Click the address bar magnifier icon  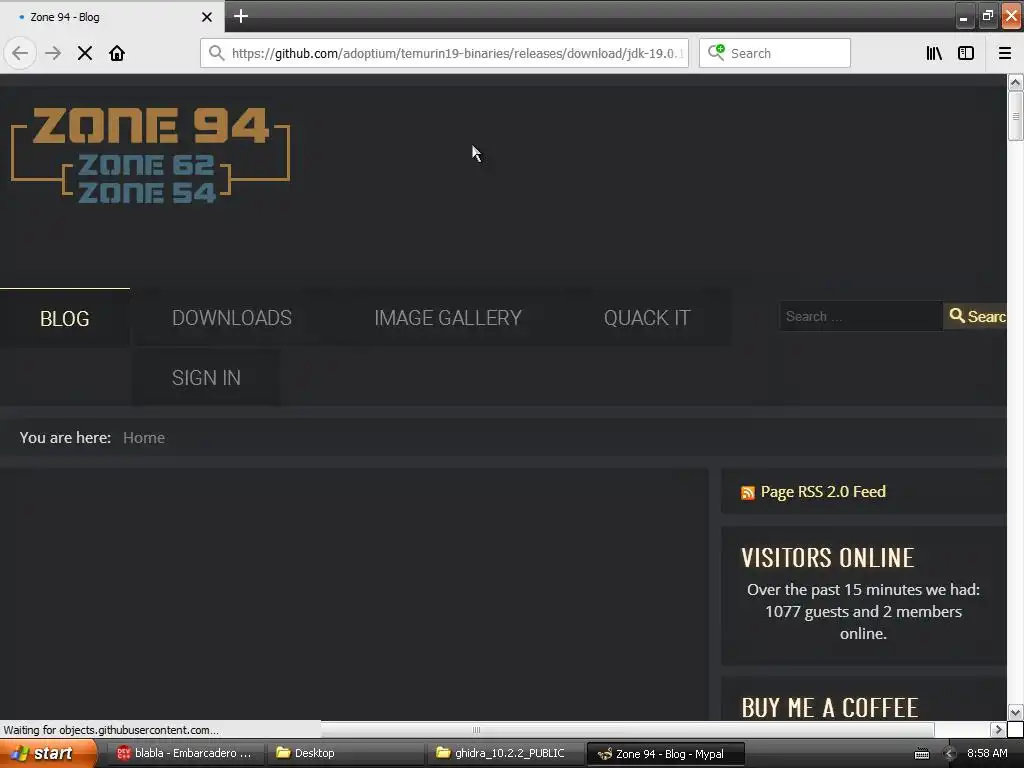point(216,53)
